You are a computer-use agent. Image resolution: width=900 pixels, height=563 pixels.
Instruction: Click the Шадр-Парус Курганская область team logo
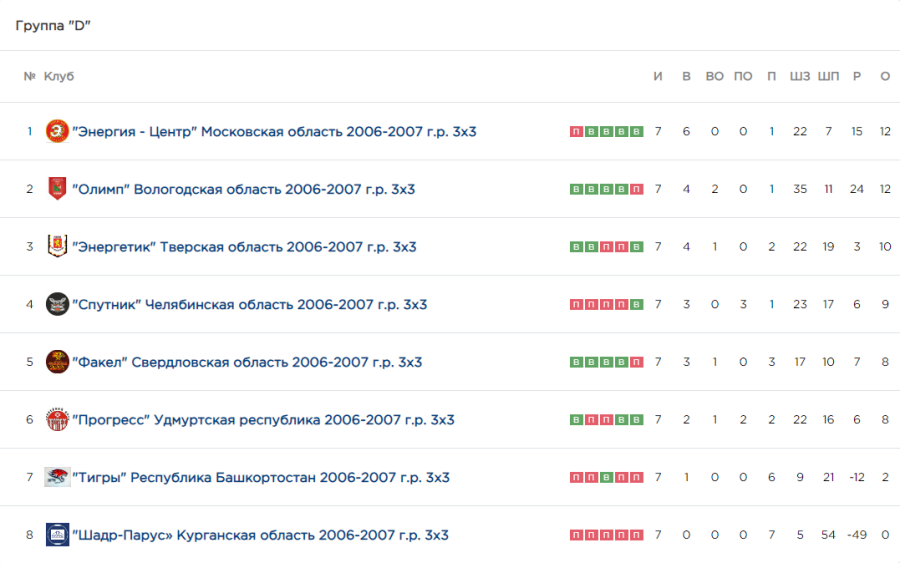tap(57, 535)
